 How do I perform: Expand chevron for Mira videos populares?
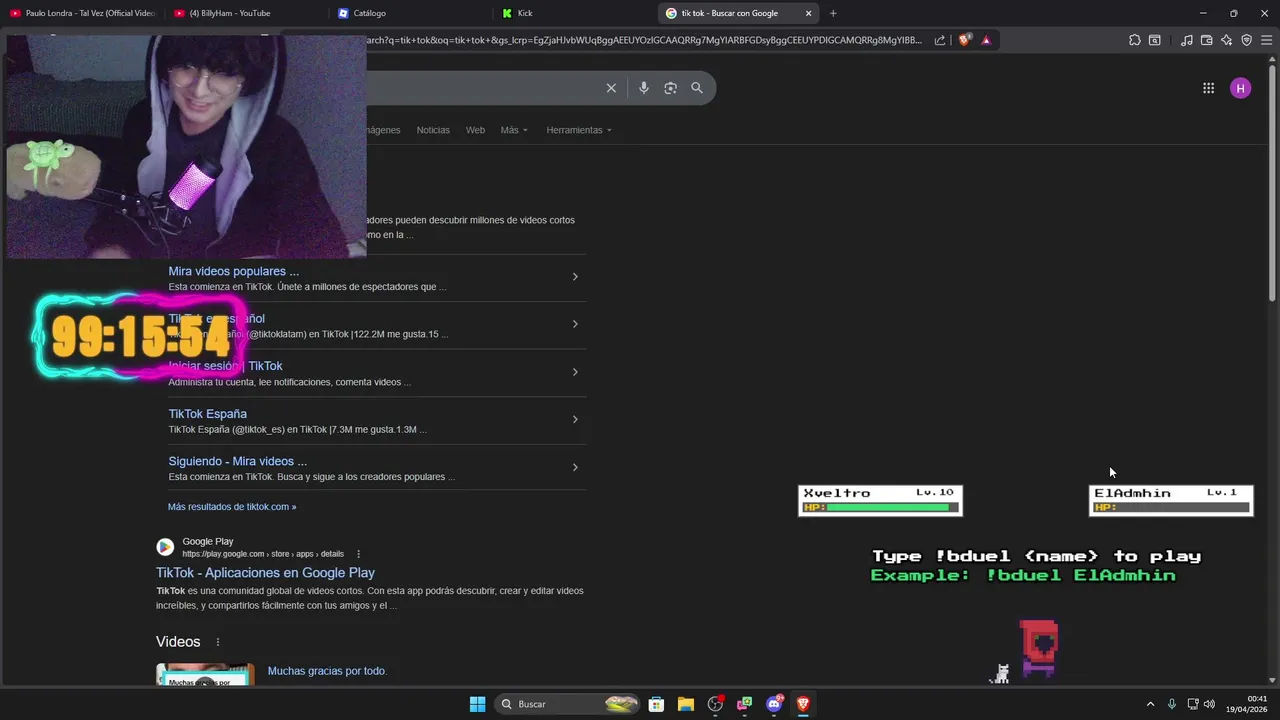[x=575, y=277]
